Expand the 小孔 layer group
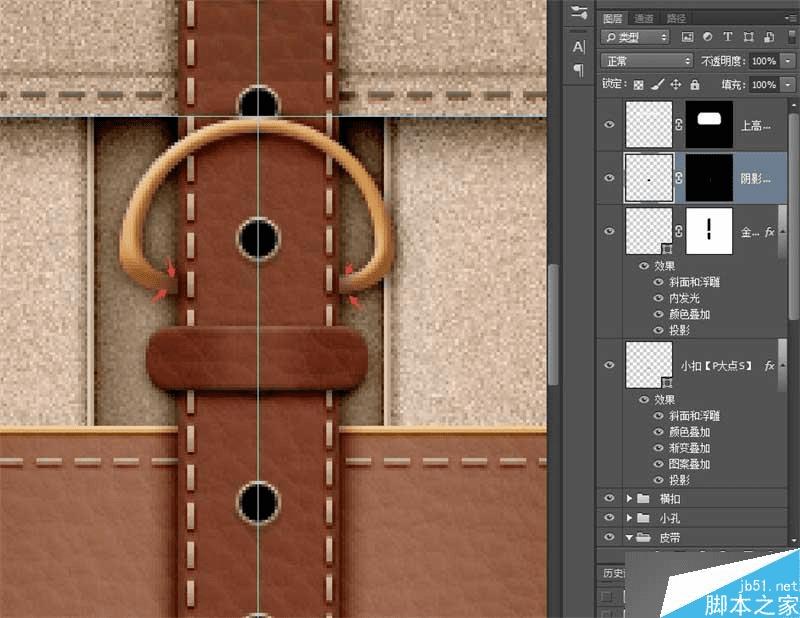Image resolution: width=800 pixels, height=618 pixels. tap(628, 517)
